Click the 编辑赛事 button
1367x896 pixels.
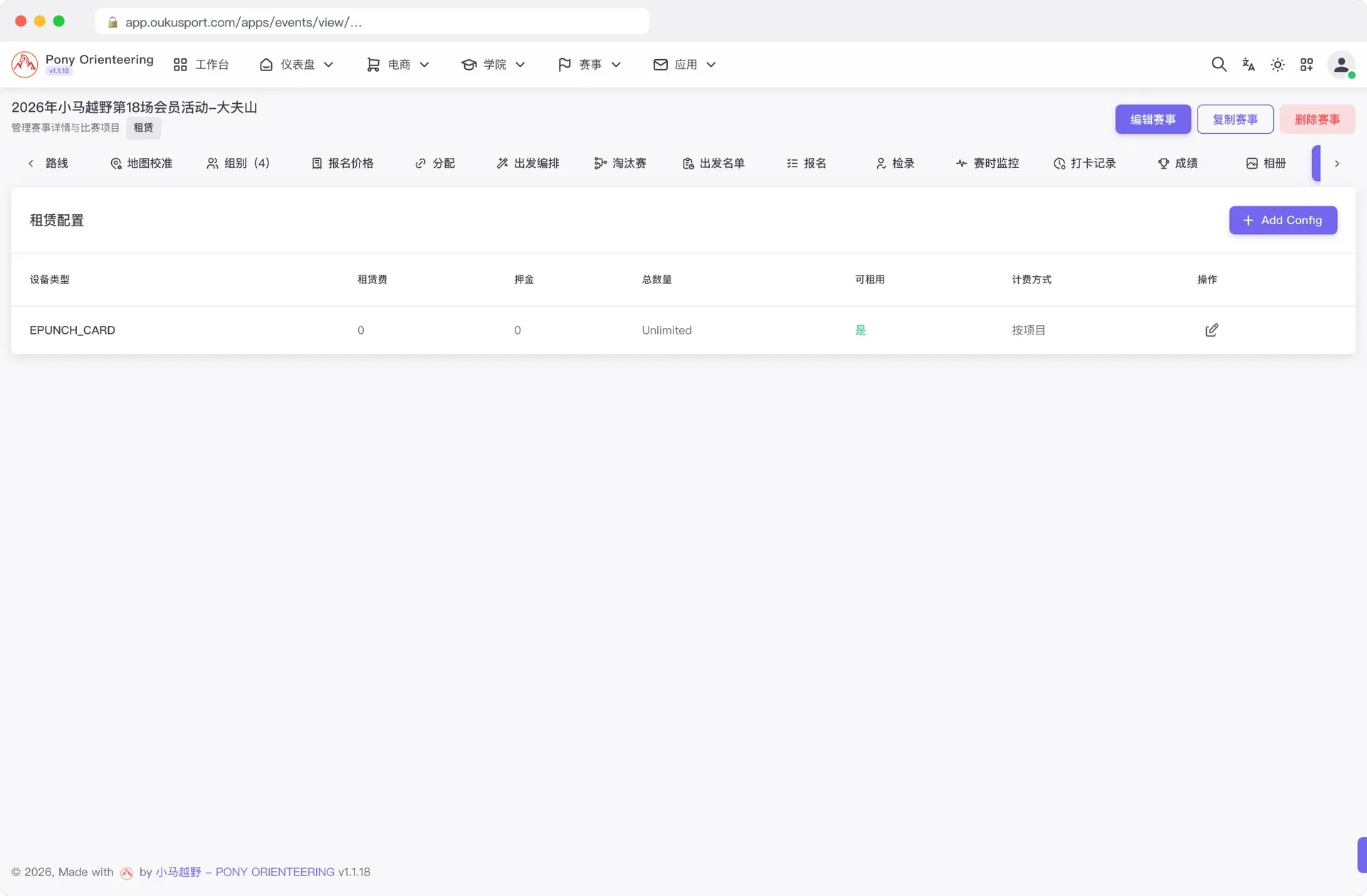coord(1153,120)
